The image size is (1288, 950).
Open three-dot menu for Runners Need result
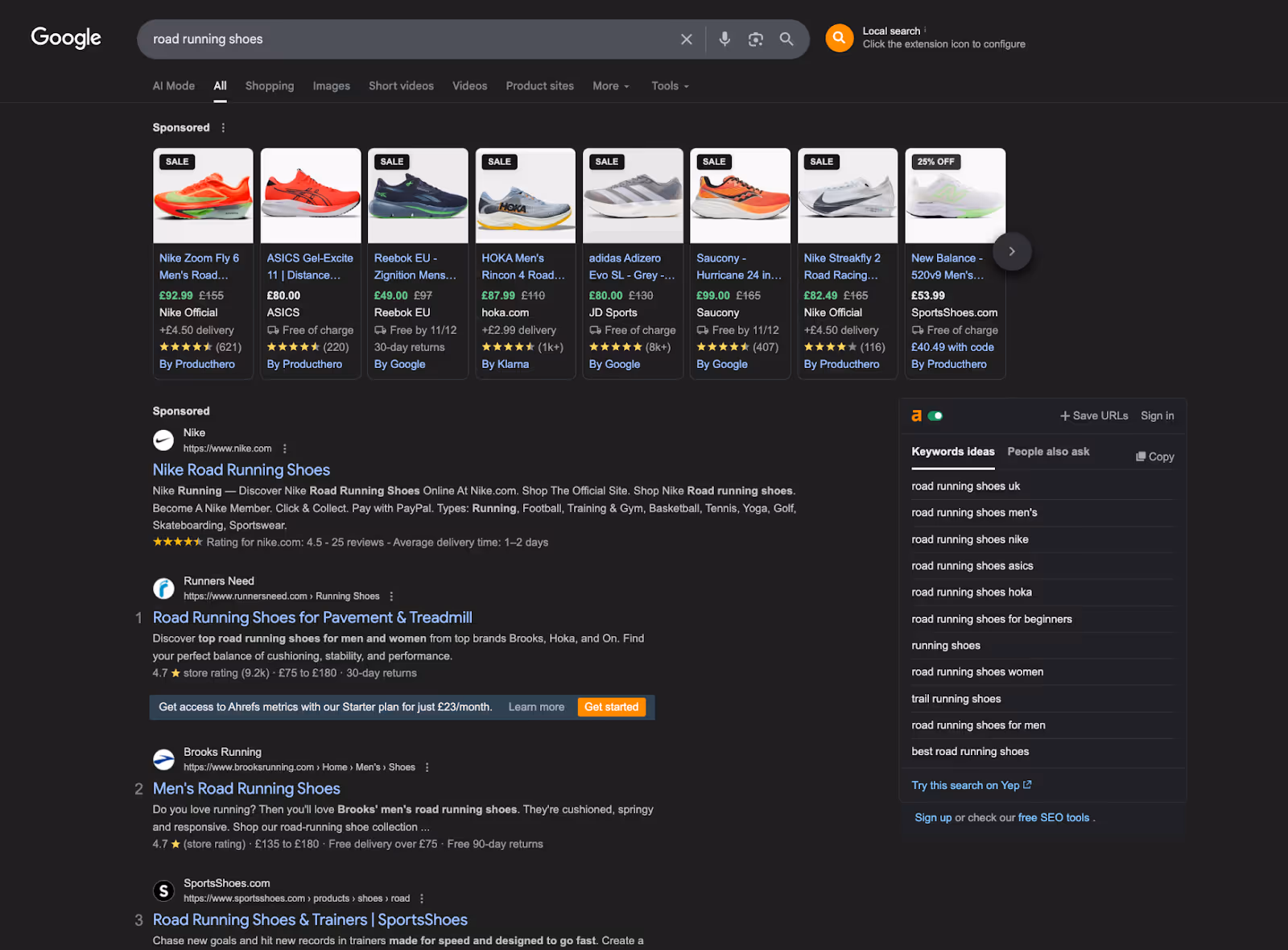(x=391, y=597)
